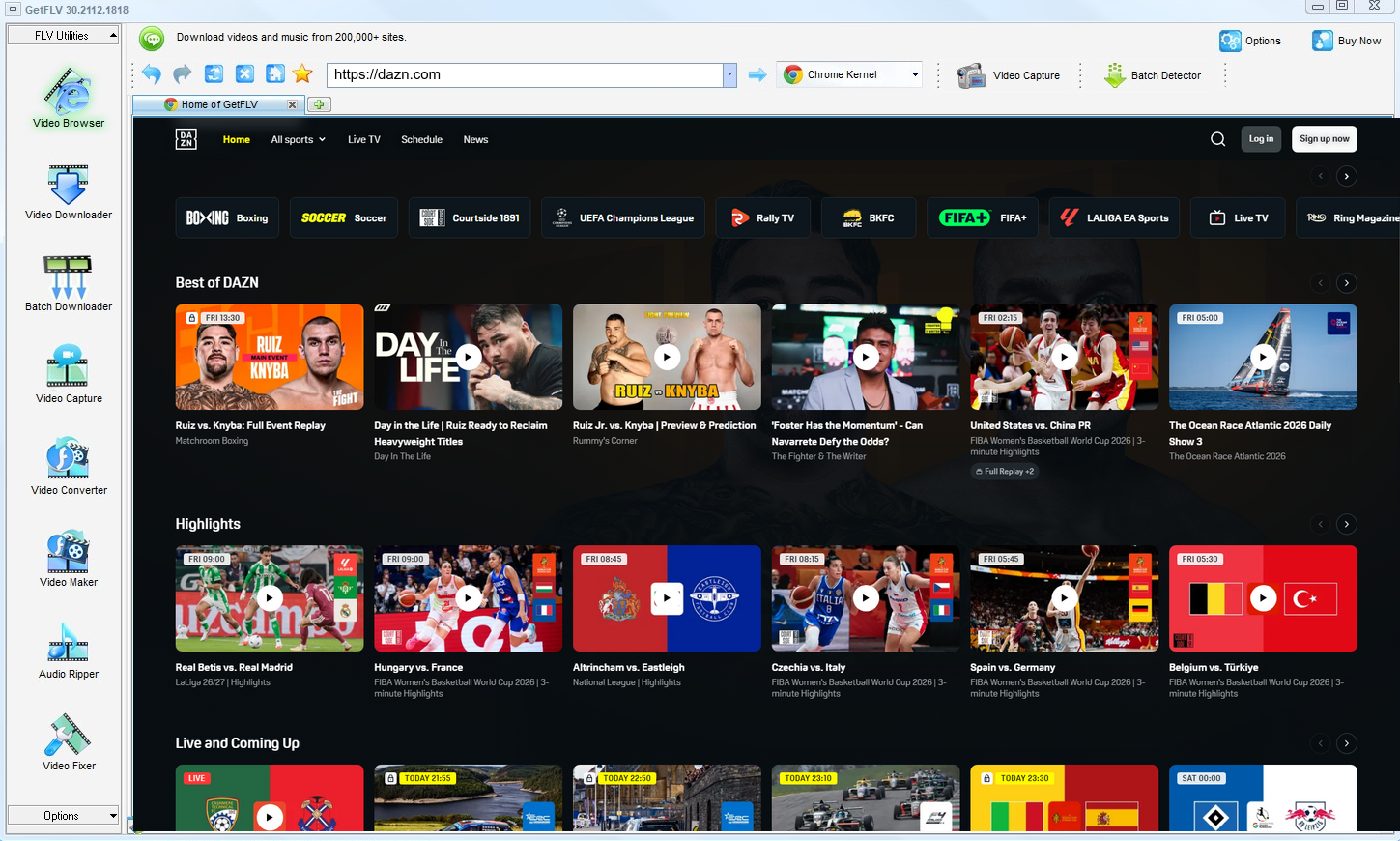Go to the home page icon
Screen dimensions: 1400x841
coord(275,74)
